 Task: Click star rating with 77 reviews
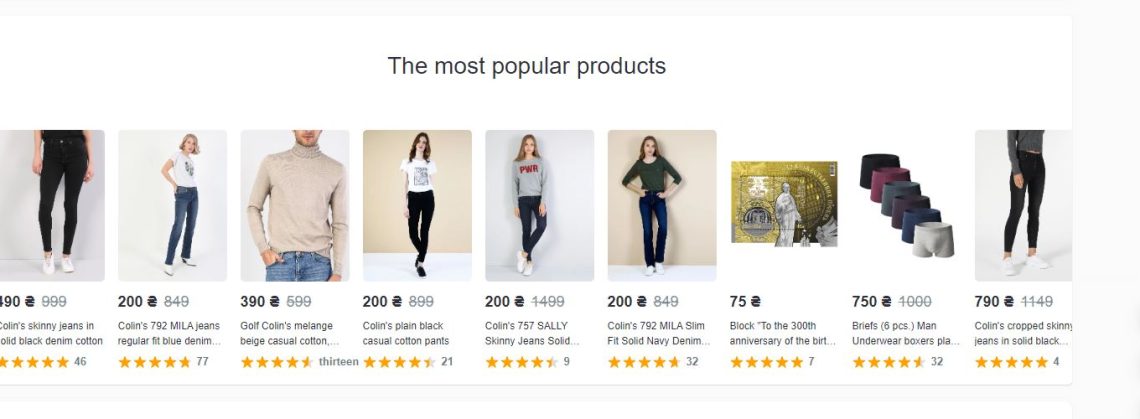click(x=154, y=362)
